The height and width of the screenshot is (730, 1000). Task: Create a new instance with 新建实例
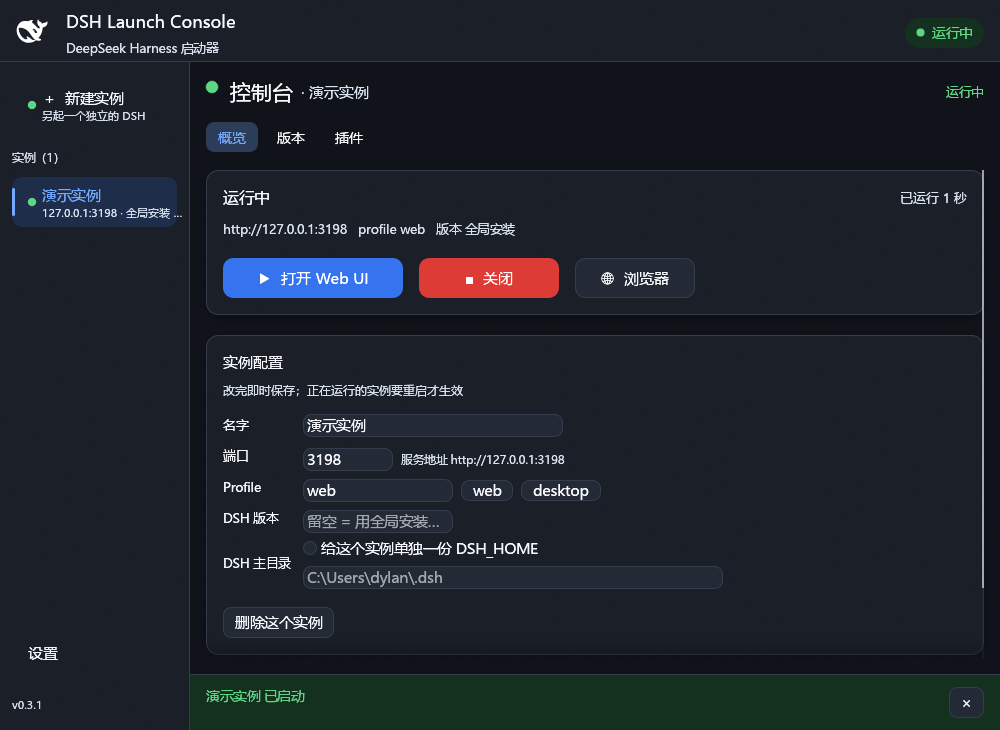pos(94,106)
